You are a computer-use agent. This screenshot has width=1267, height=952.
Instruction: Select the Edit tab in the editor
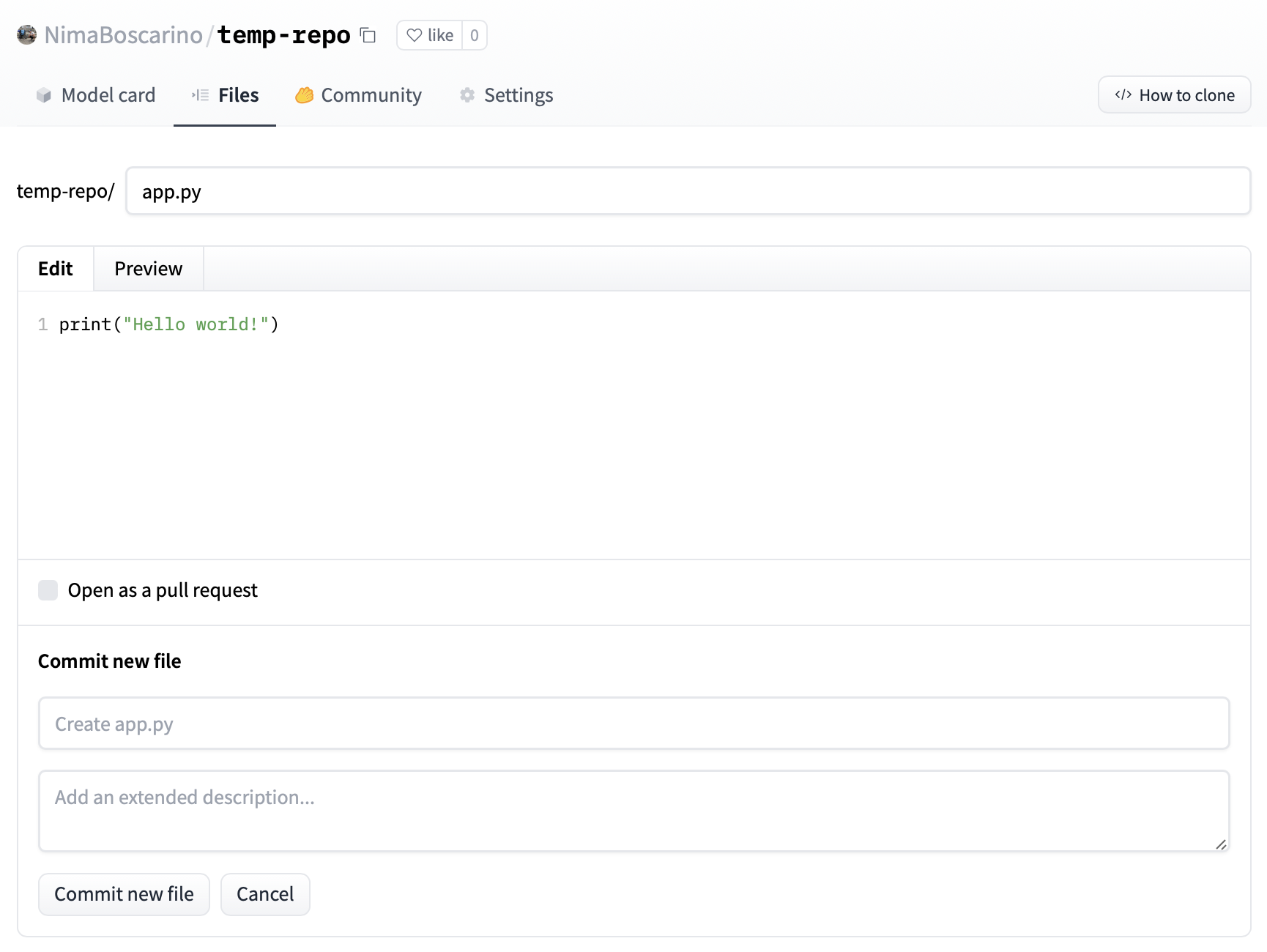(56, 269)
